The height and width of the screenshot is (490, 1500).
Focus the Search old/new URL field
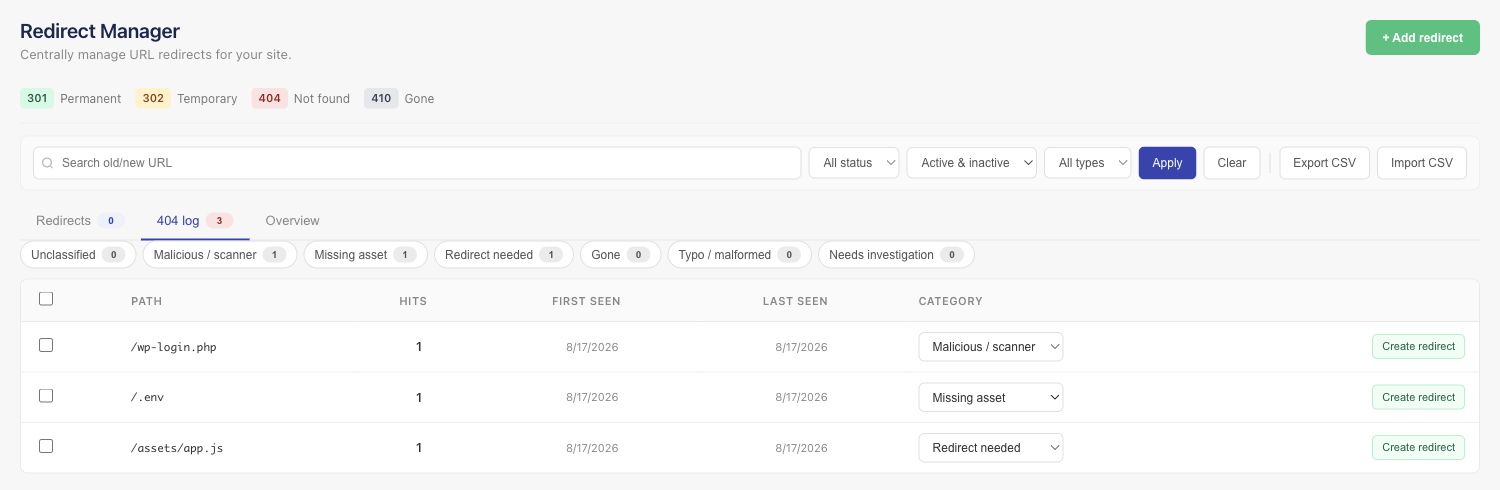click(417, 163)
